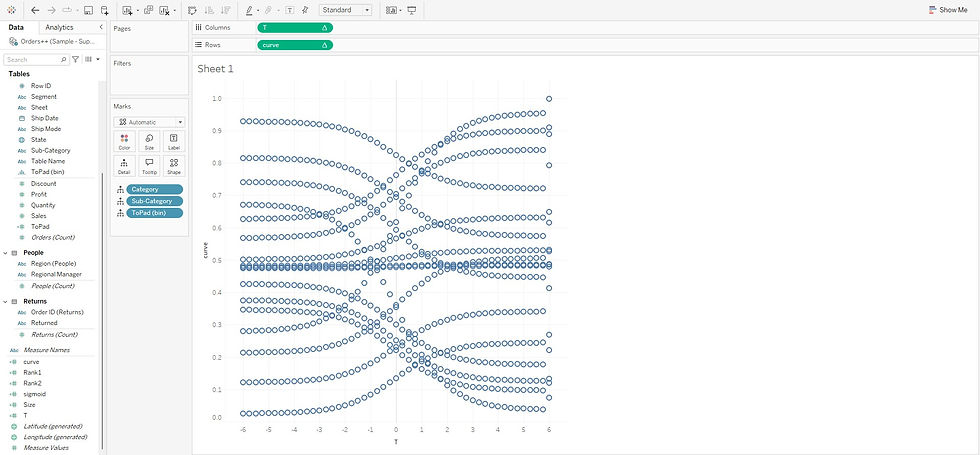Open the Automatic mark type dropdown
980x455 pixels.
(x=149, y=122)
